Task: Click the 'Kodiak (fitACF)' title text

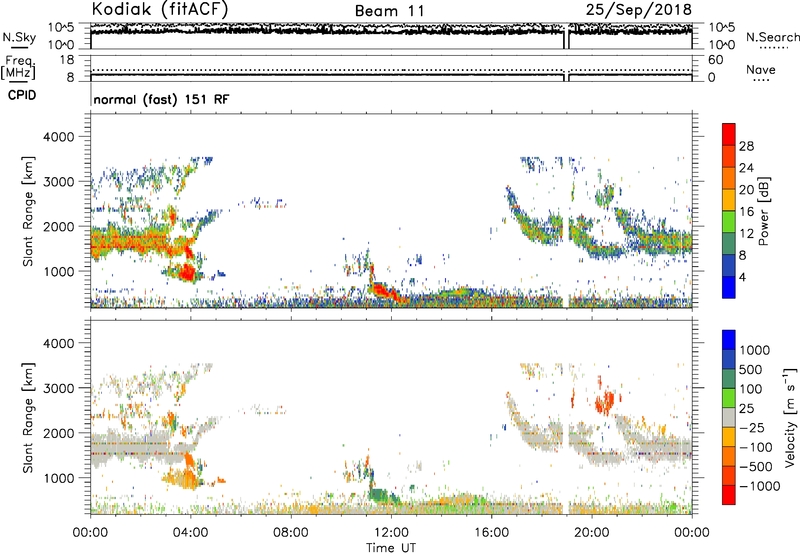Action: 160,10
